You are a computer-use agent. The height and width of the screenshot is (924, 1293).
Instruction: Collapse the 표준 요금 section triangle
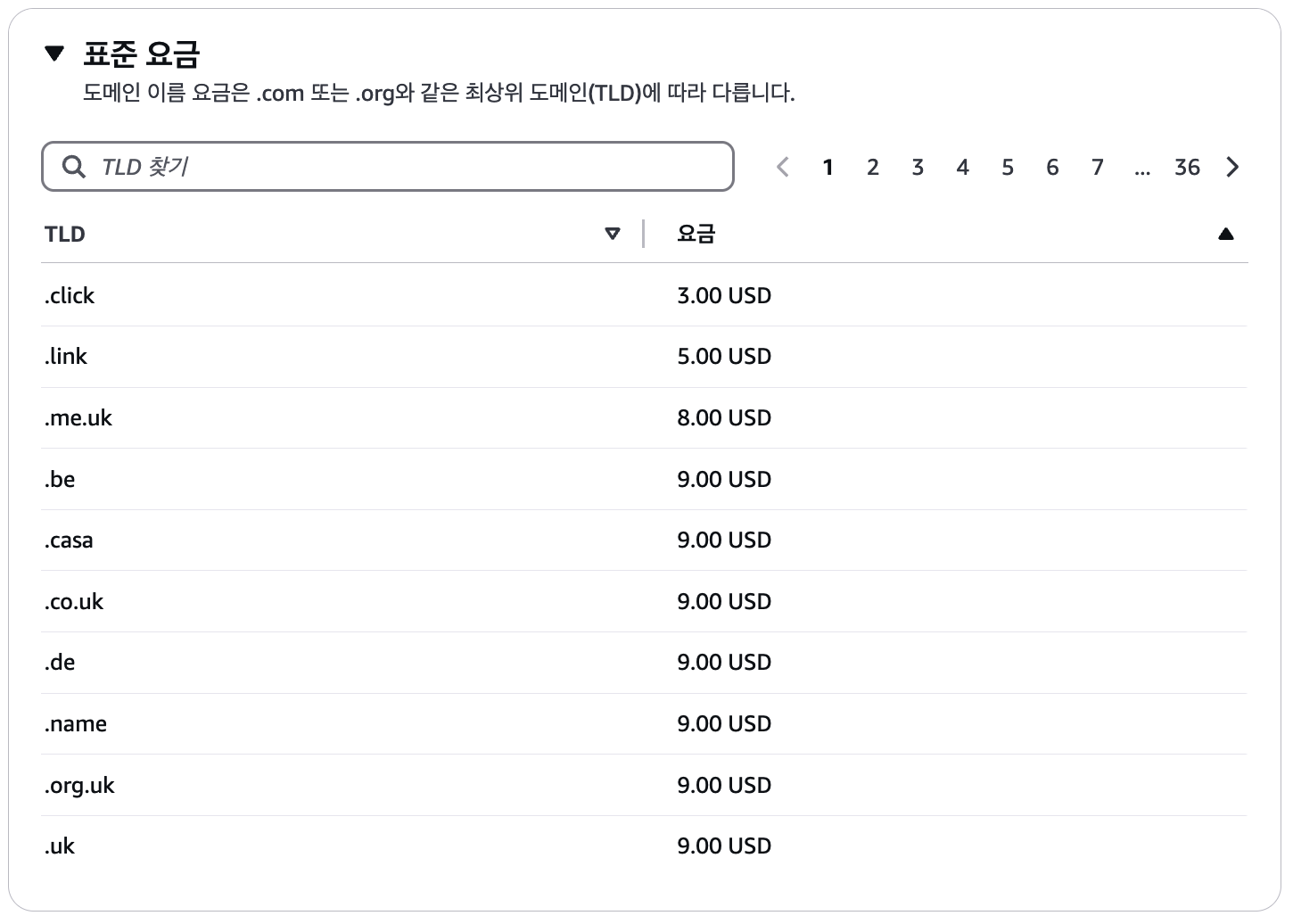pyautogui.click(x=54, y=54)
